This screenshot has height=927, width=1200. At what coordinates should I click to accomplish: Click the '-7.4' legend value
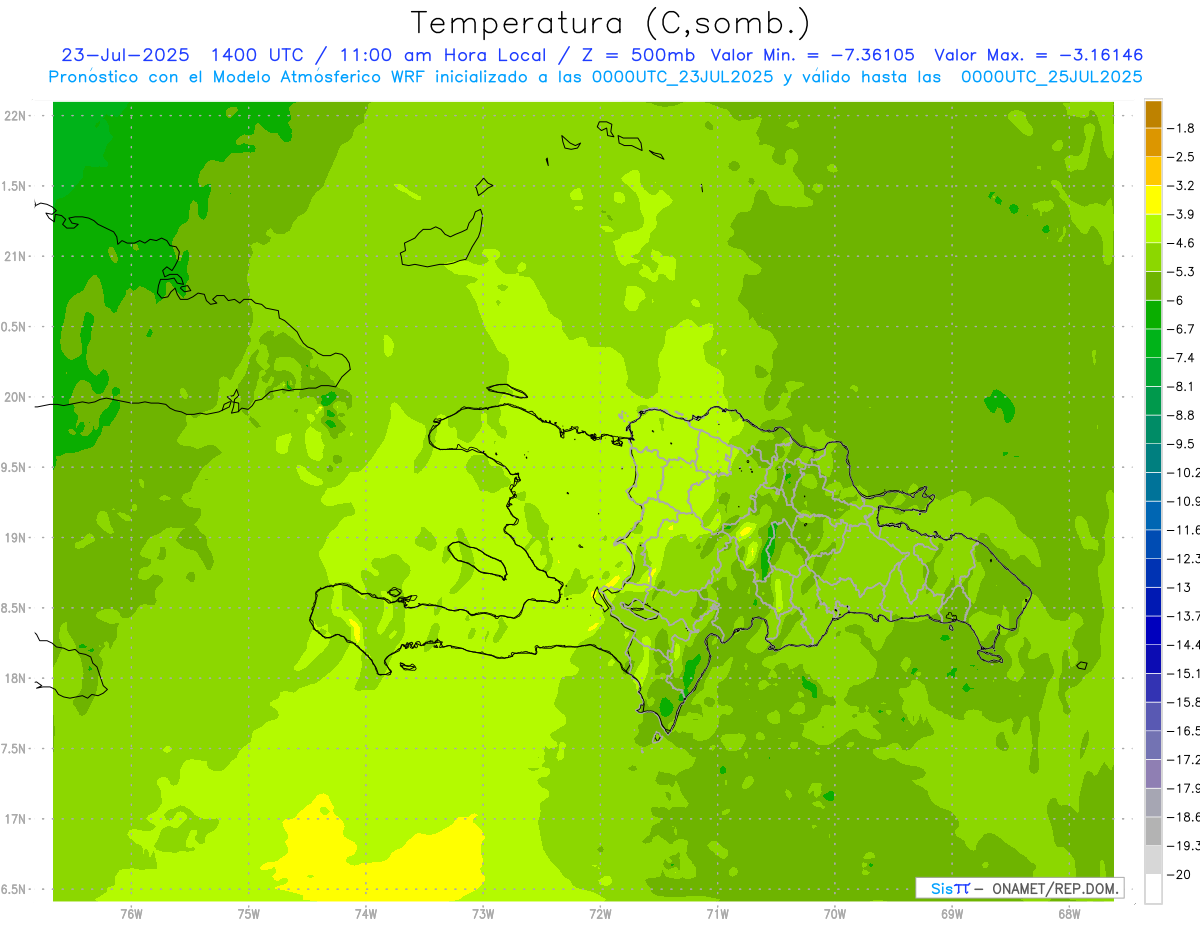tap(1182, 357)
